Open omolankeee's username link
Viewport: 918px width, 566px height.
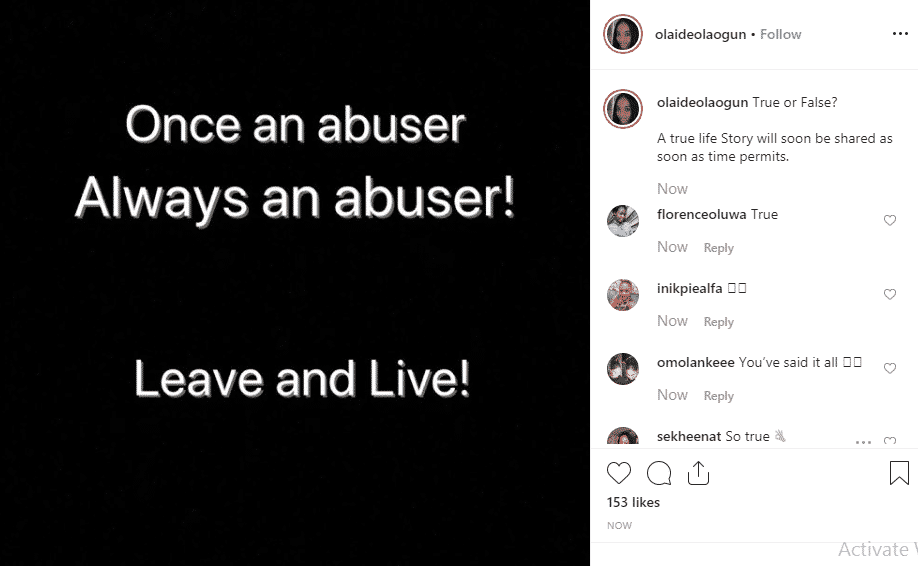696,362
